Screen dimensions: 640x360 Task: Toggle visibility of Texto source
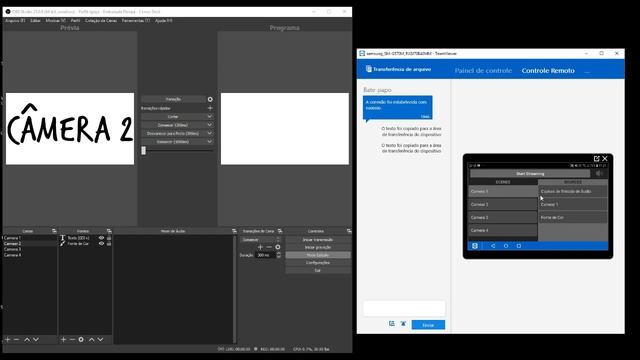click(101, 238)
